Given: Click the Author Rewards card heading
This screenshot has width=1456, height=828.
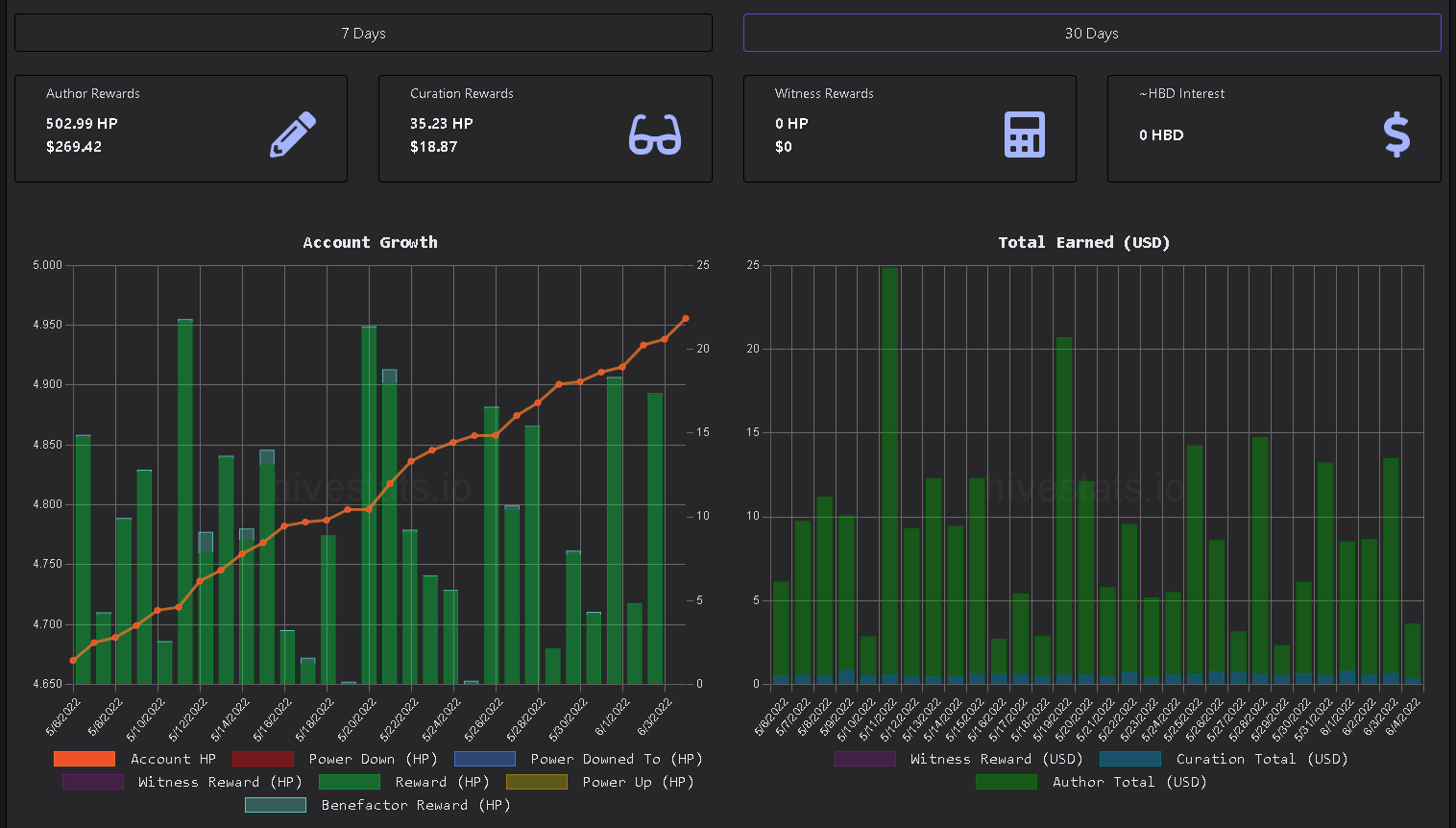Looking at the screenshot, I should point(93,93).
